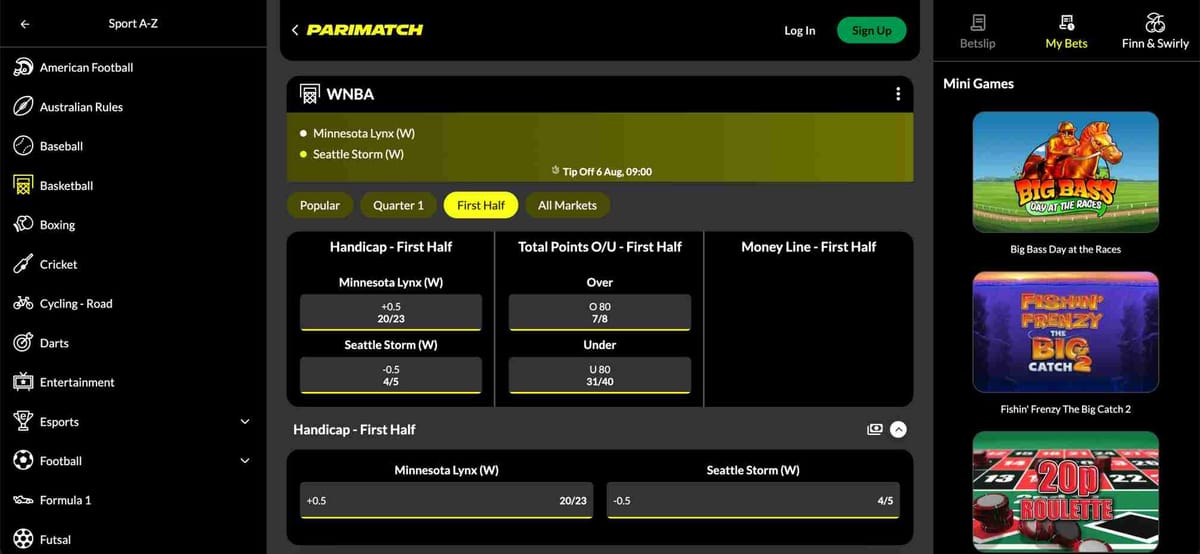Pick Seattle Storm -0.5 in lower Handicap row
The height and width of the screenshot is (554, 1200).
point(753,500)
